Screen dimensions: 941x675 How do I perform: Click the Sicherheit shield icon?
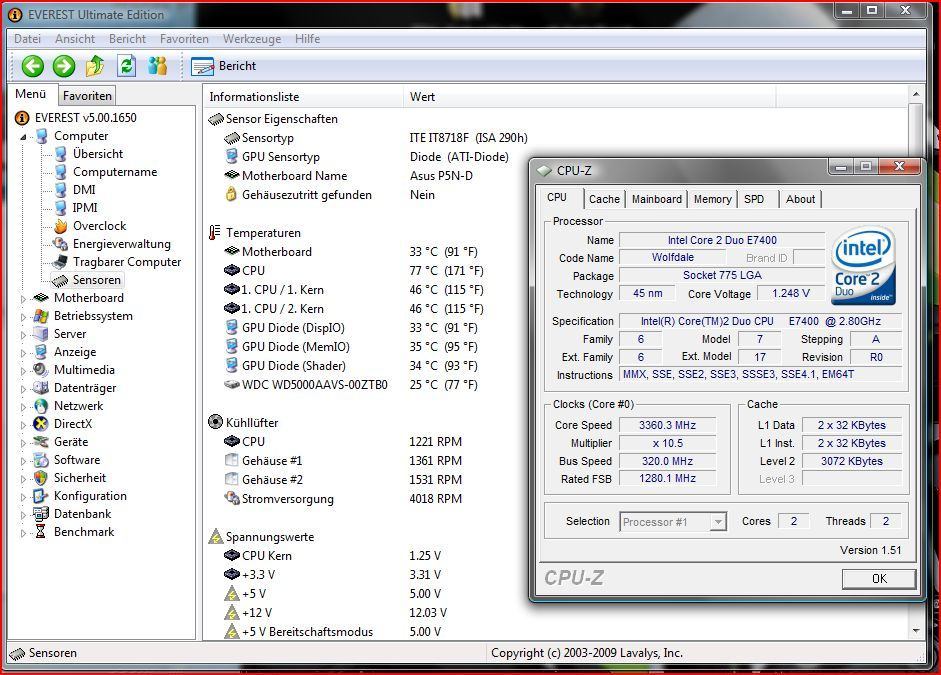[40, 478]
